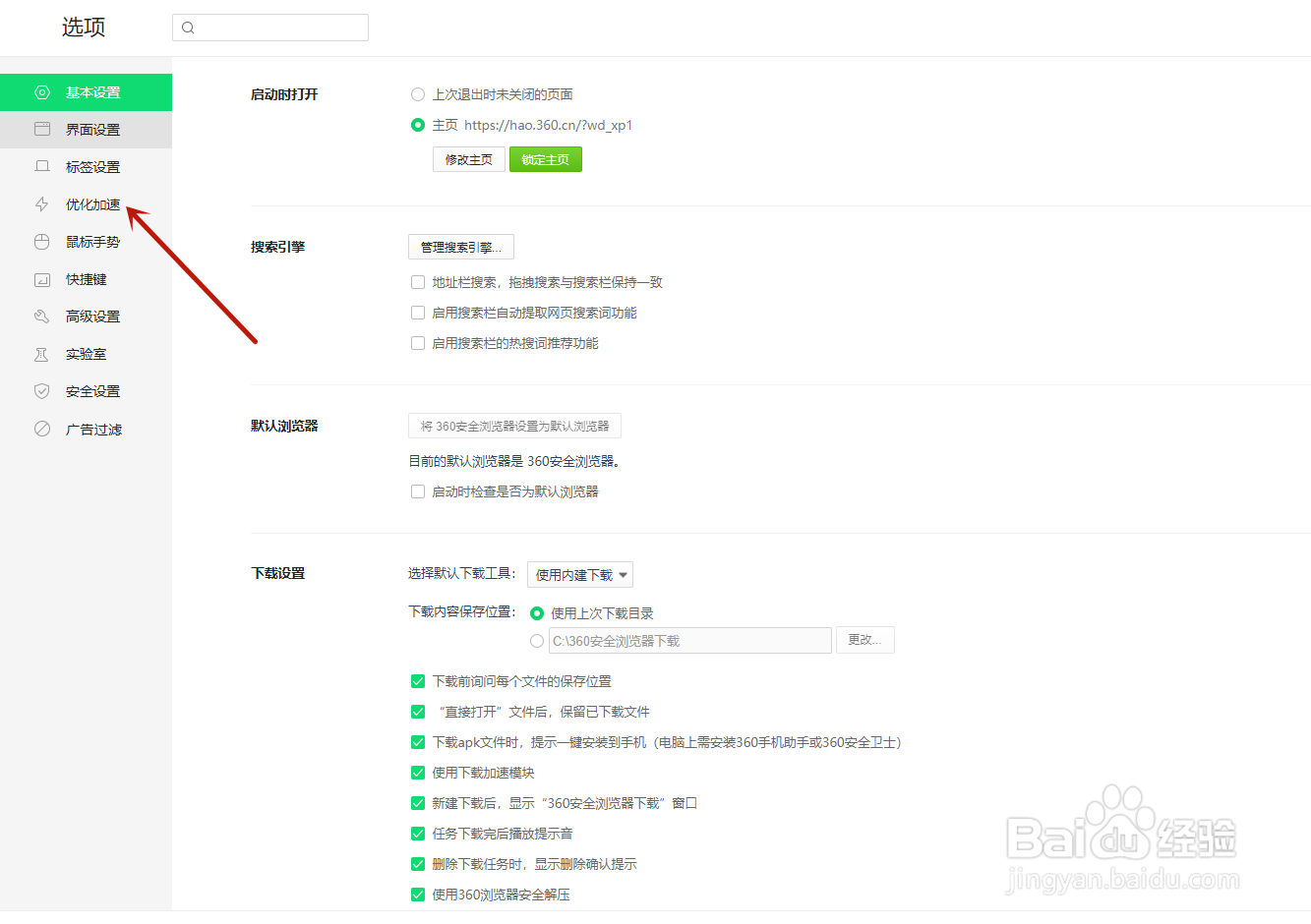
Task: Select custom download path radio button
Action: pos(537,641)
